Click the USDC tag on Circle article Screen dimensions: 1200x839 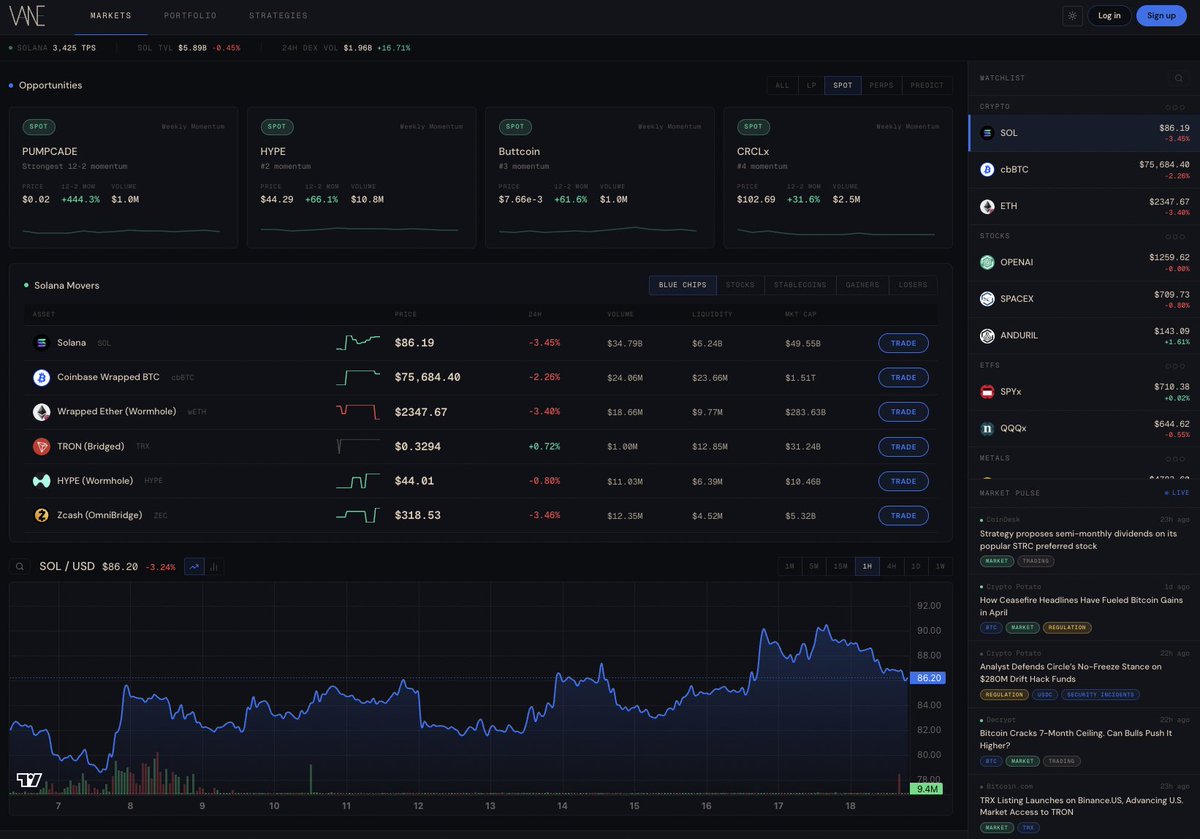1044,694
